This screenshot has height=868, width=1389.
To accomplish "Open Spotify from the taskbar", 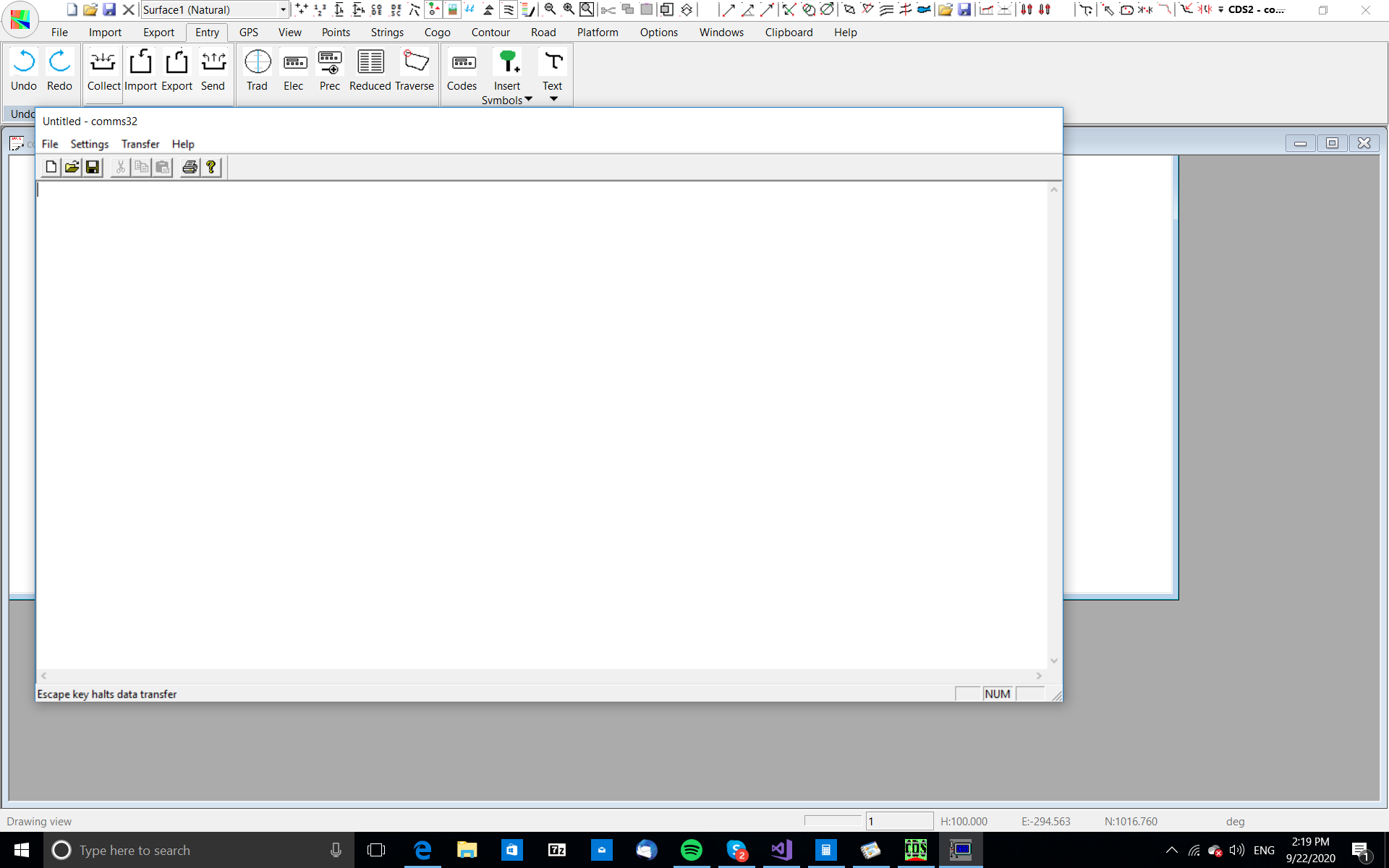I will [x=692, y=850].
